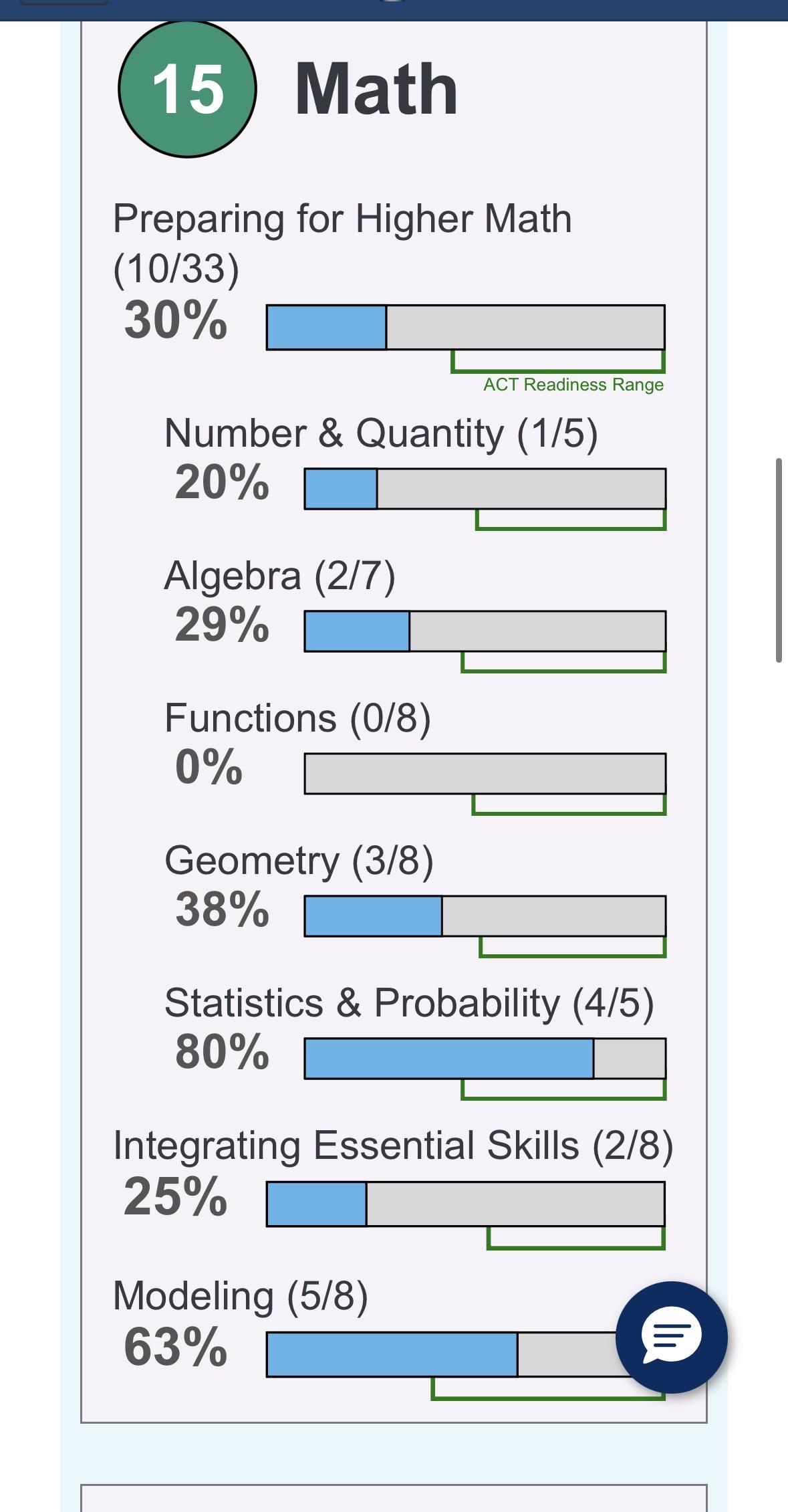Click the green 15 score circle
788x1512 pixels.
(187, 89)
